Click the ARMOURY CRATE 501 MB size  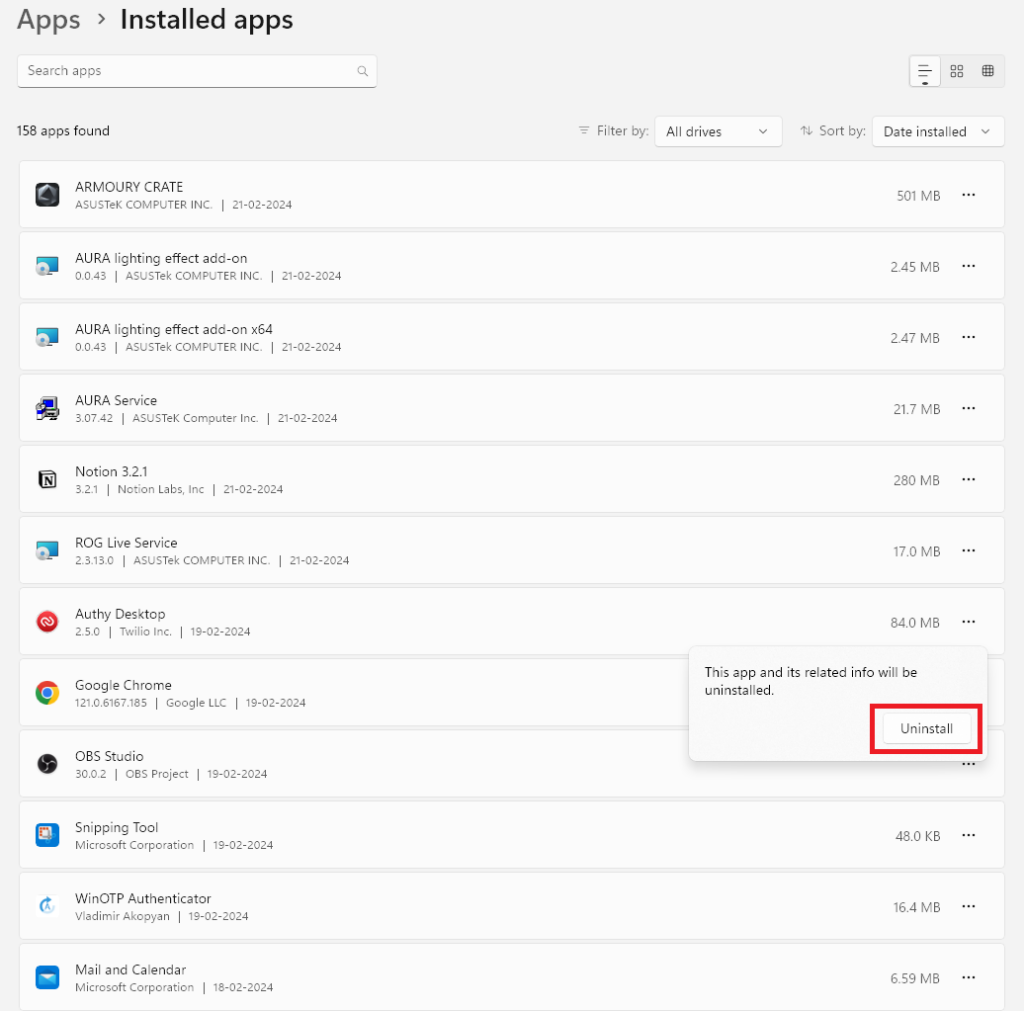[918, 196]
